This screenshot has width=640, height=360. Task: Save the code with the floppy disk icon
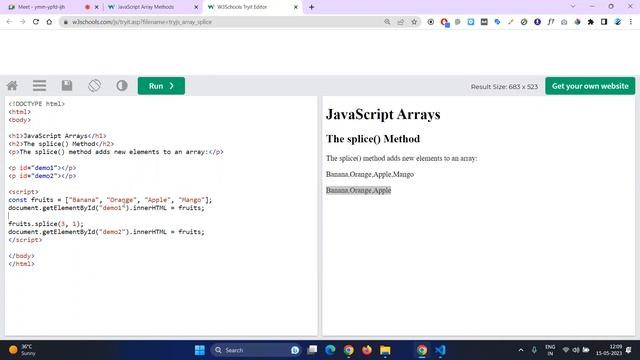67,86
